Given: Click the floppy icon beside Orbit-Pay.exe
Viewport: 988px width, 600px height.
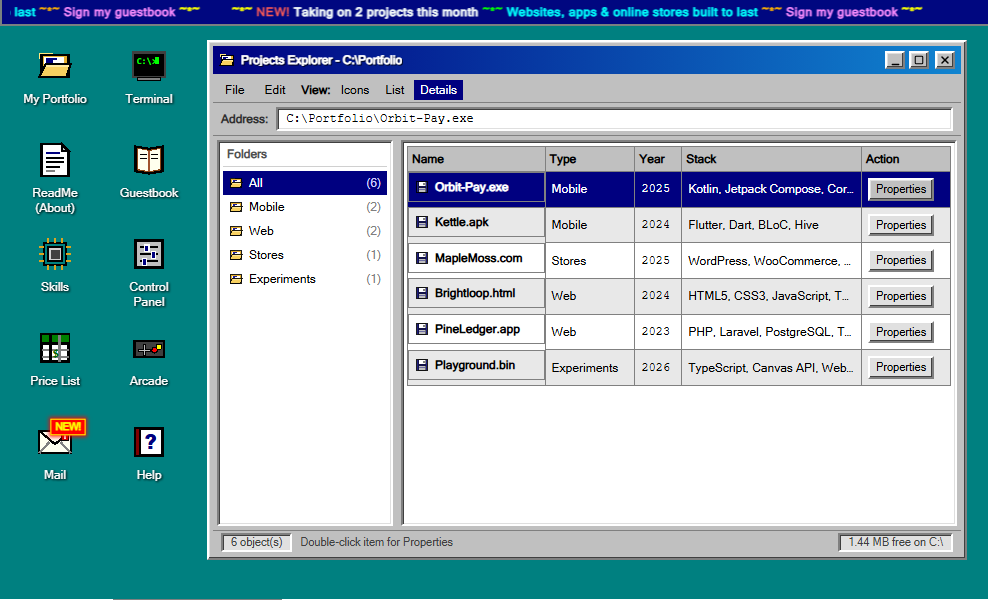Looking at the screenshot, I should [422, 187].
